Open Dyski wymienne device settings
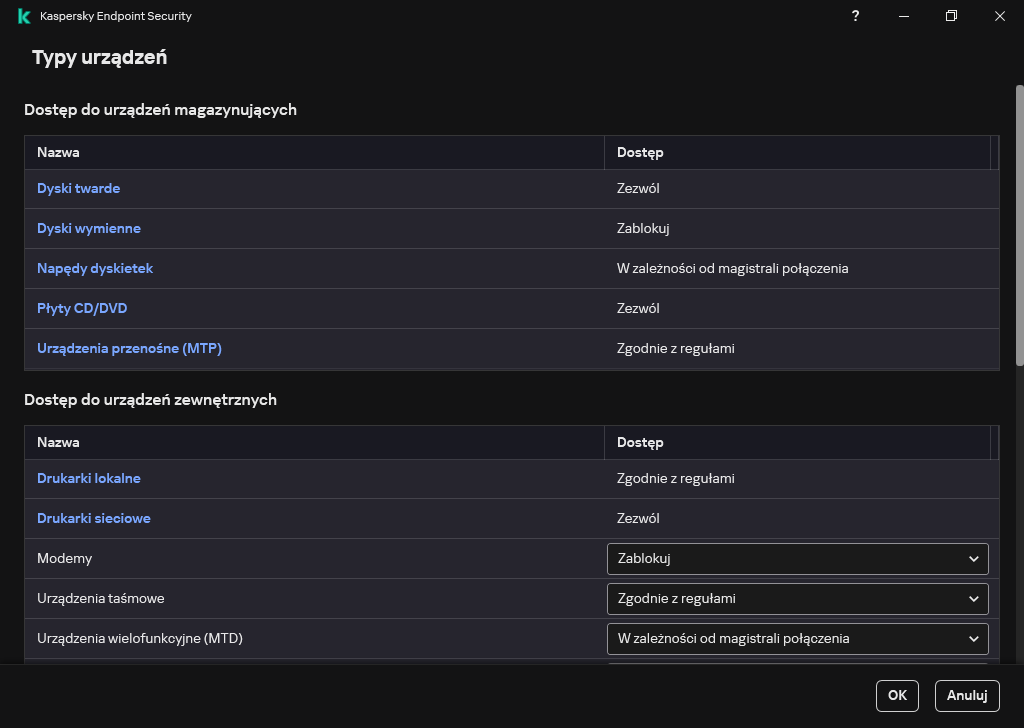 (88, 228)
